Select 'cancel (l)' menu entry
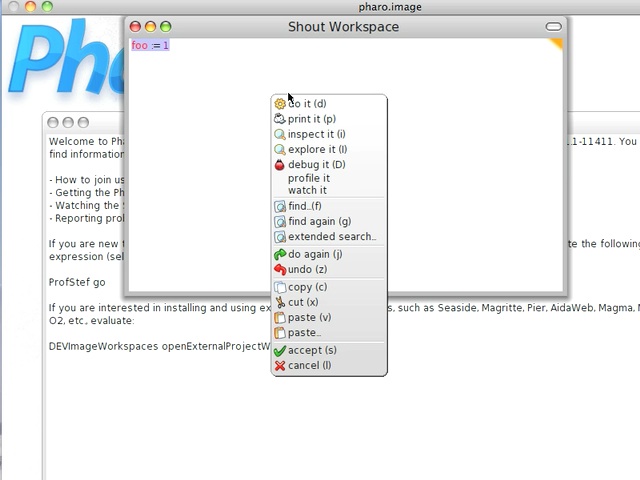This screenshot has width=640, height=480. point(329,365)
